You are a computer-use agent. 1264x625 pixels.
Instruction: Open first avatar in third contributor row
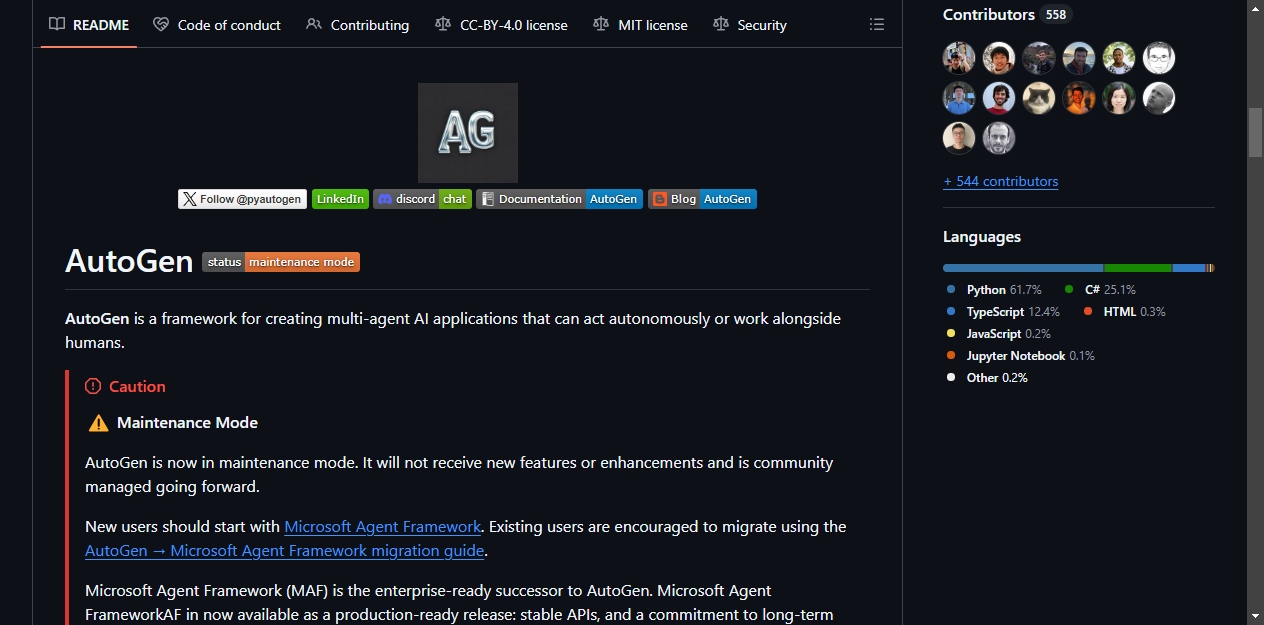click(x=959, y=138)
